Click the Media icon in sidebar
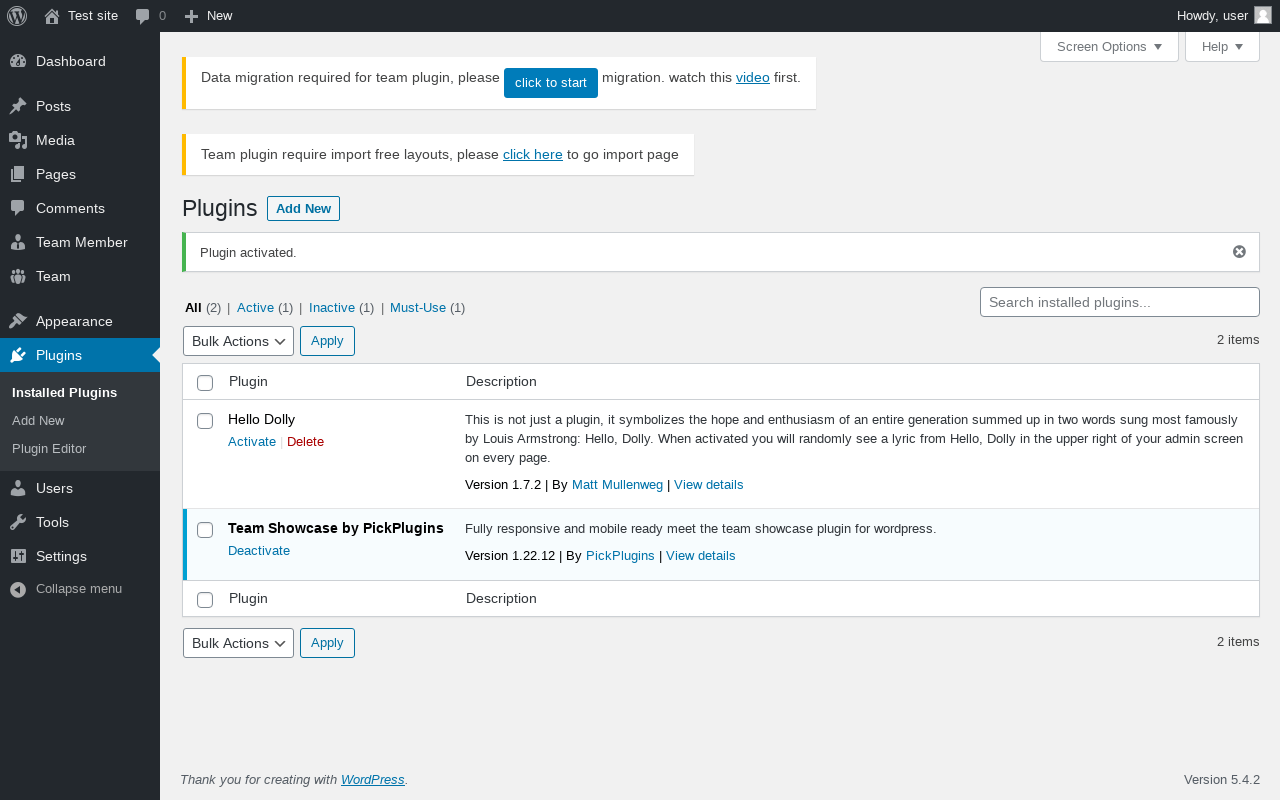The height and width of the screenshot is (800, 1280). click(x=18, y=140)
